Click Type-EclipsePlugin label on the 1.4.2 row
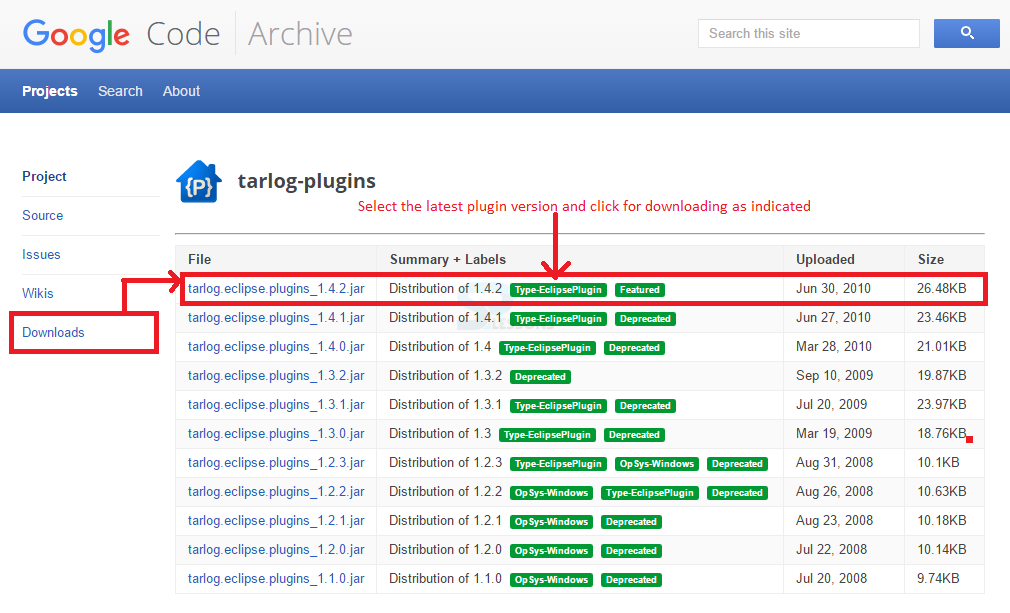 [558, 290]
